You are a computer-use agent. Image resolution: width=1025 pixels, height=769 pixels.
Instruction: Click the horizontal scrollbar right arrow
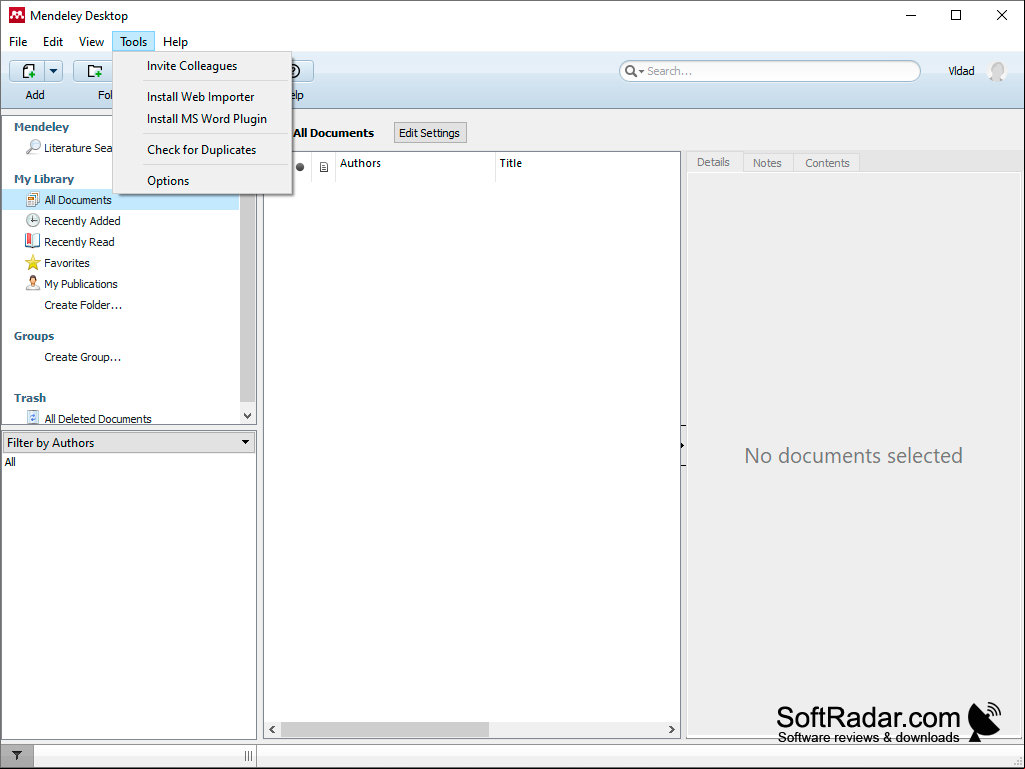pos(671,729)
